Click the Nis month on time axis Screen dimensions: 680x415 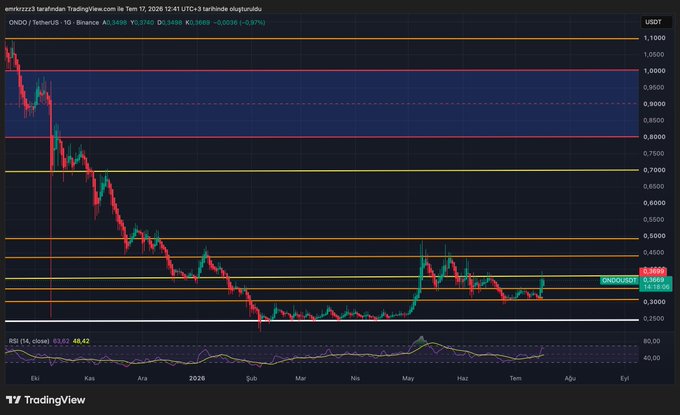(355, 379)
